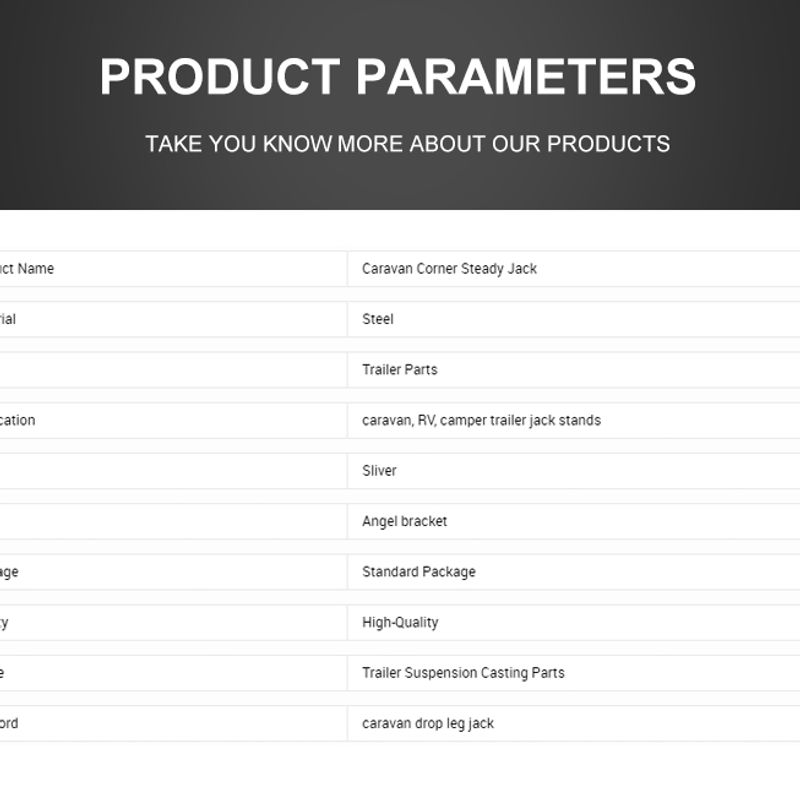
Task: Click the 'TAKE YOU KNOW MORE' subtitle
Action: click(407, 143)
